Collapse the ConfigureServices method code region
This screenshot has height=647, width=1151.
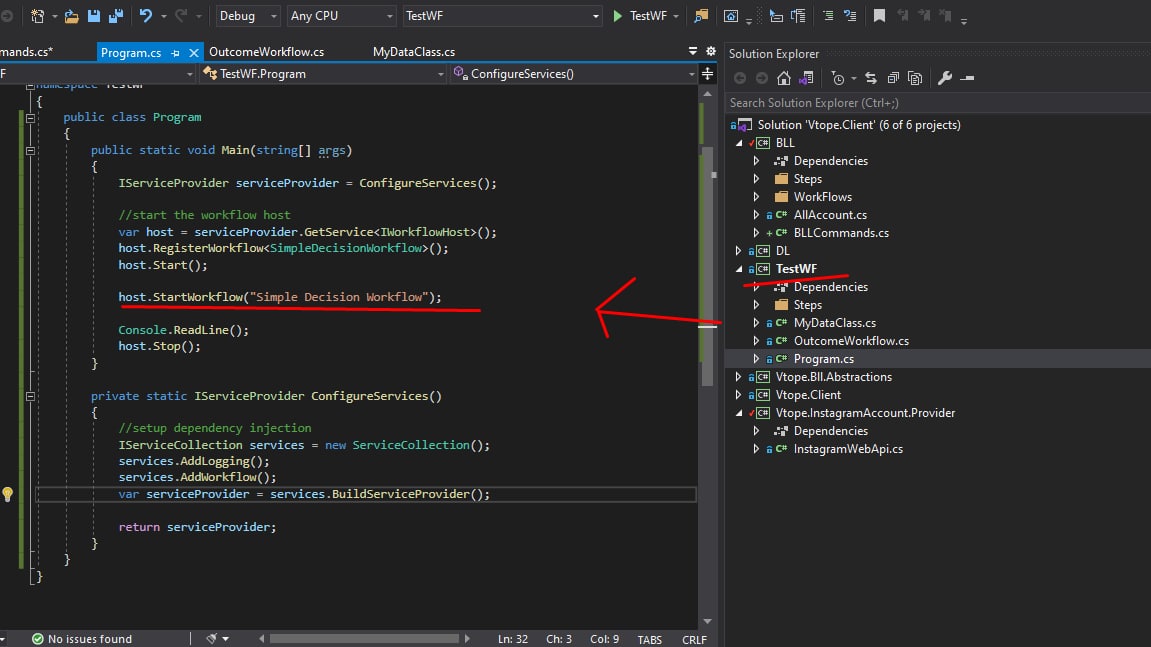30,397
